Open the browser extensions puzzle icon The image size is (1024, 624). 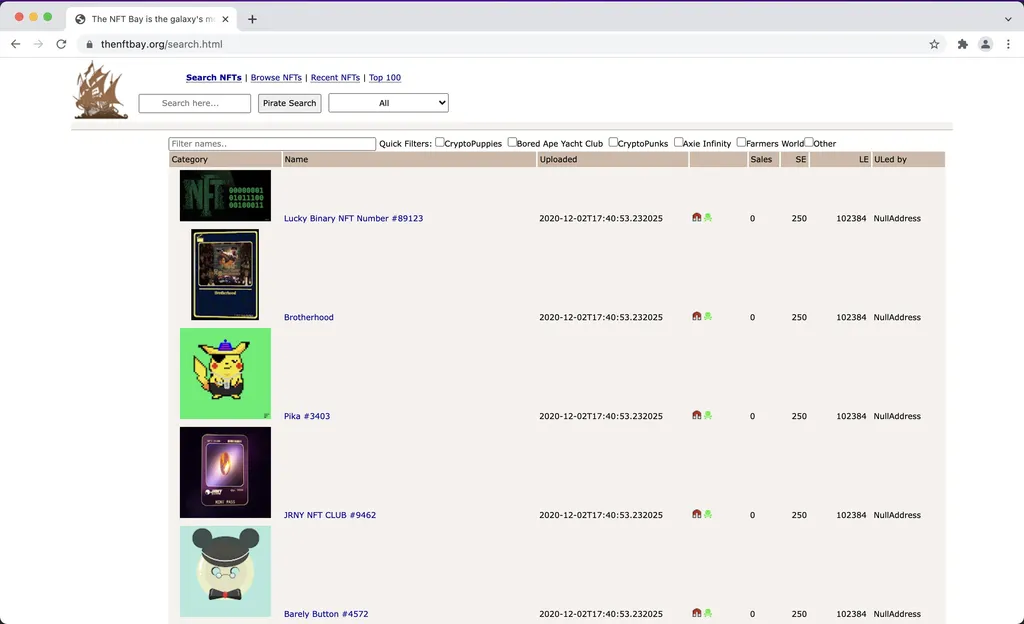coord(962,44)
